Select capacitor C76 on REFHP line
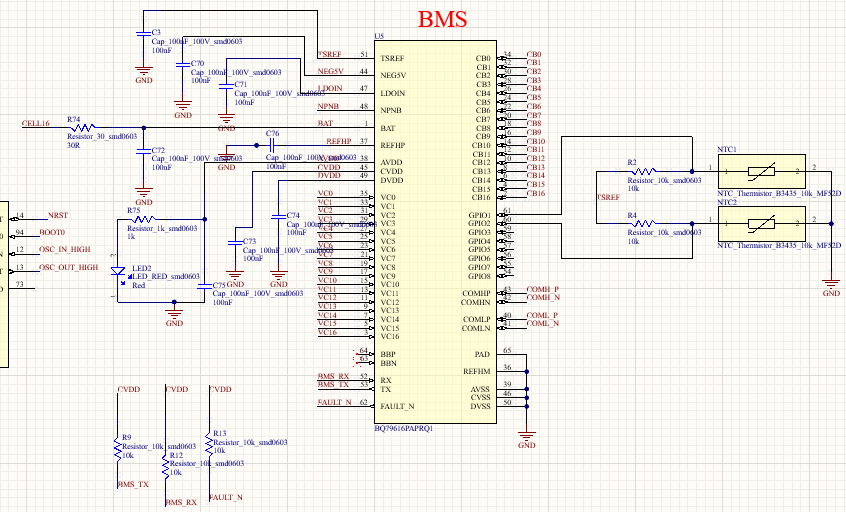 pyautogui.click(x=272, y=145)
